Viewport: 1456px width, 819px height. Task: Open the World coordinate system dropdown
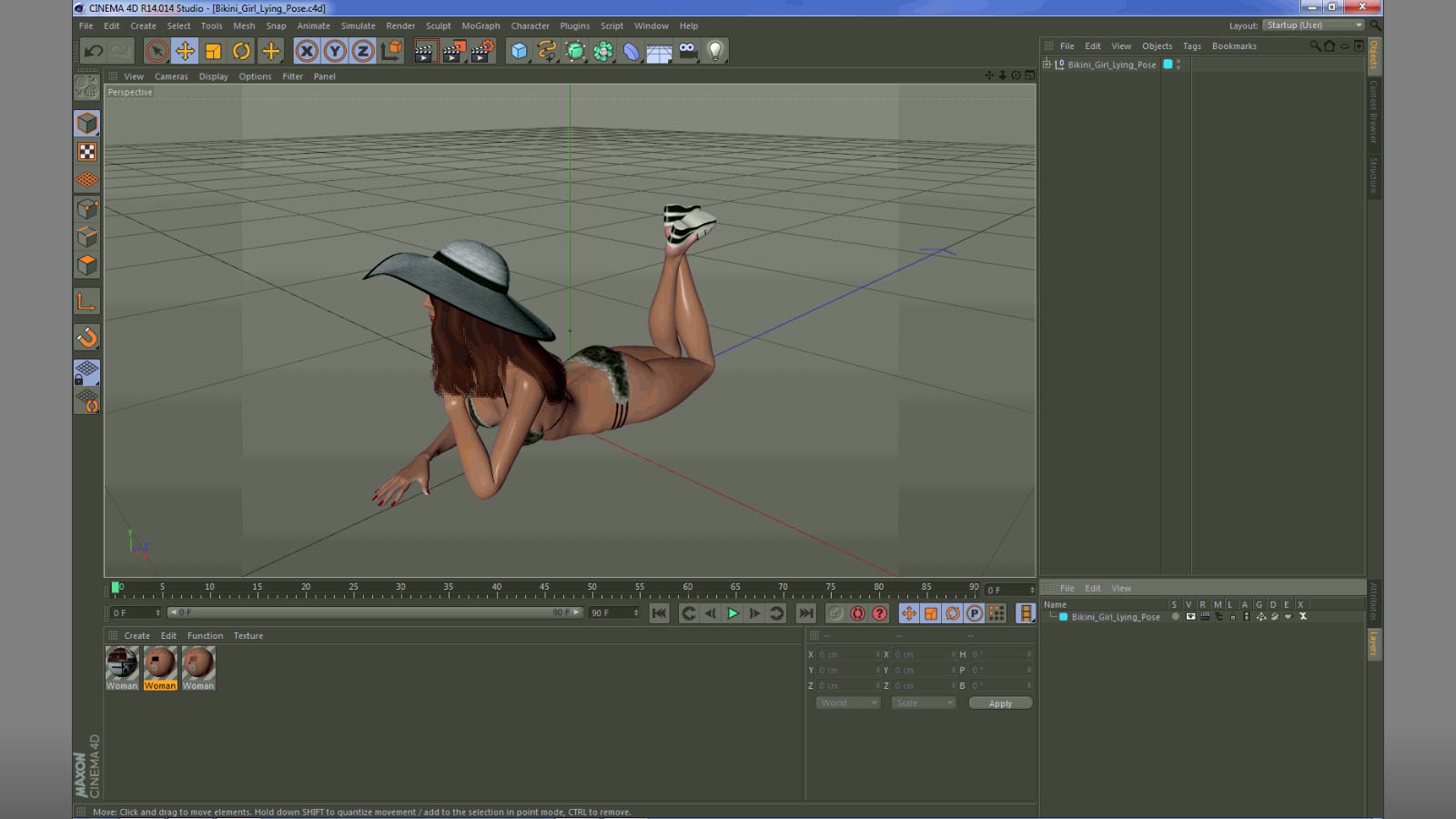click(847, 703)
